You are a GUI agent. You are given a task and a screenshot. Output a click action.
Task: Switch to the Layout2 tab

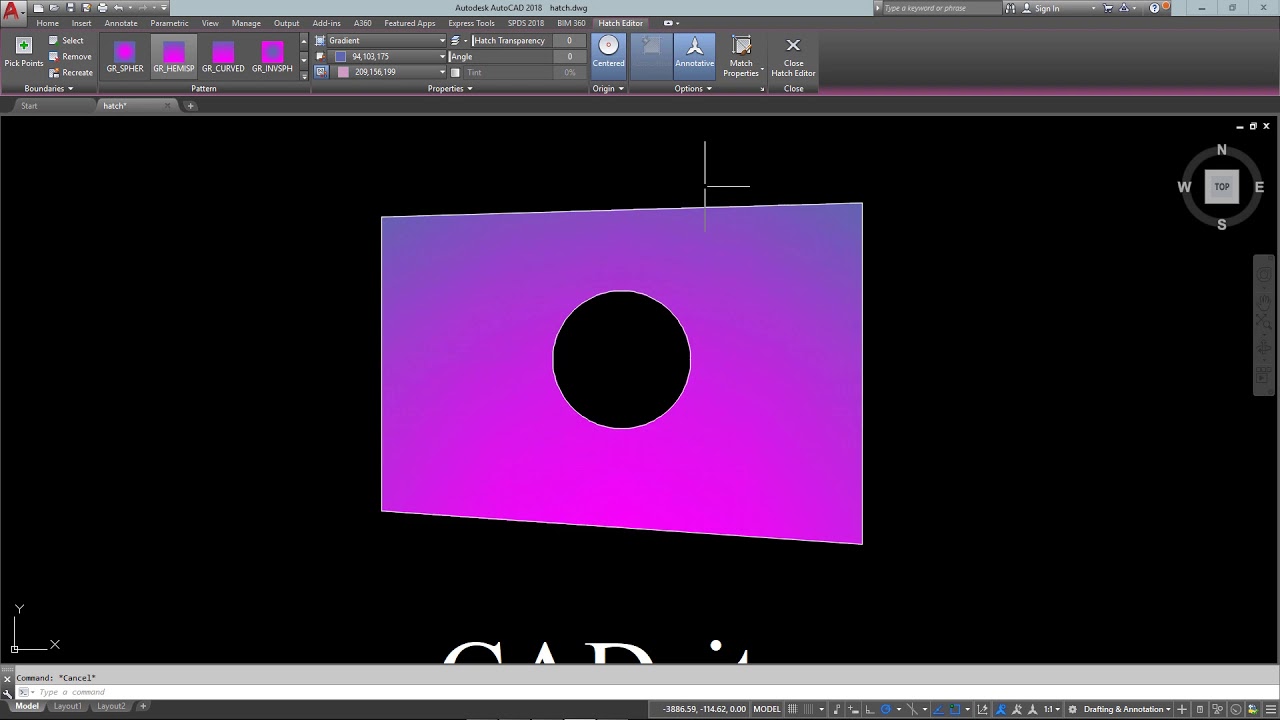111,707
